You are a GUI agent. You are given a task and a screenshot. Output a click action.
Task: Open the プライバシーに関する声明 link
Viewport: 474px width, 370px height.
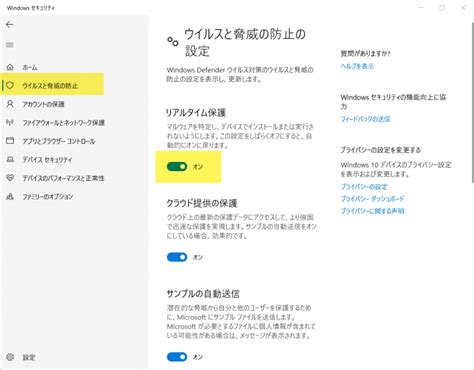point(372,211)
